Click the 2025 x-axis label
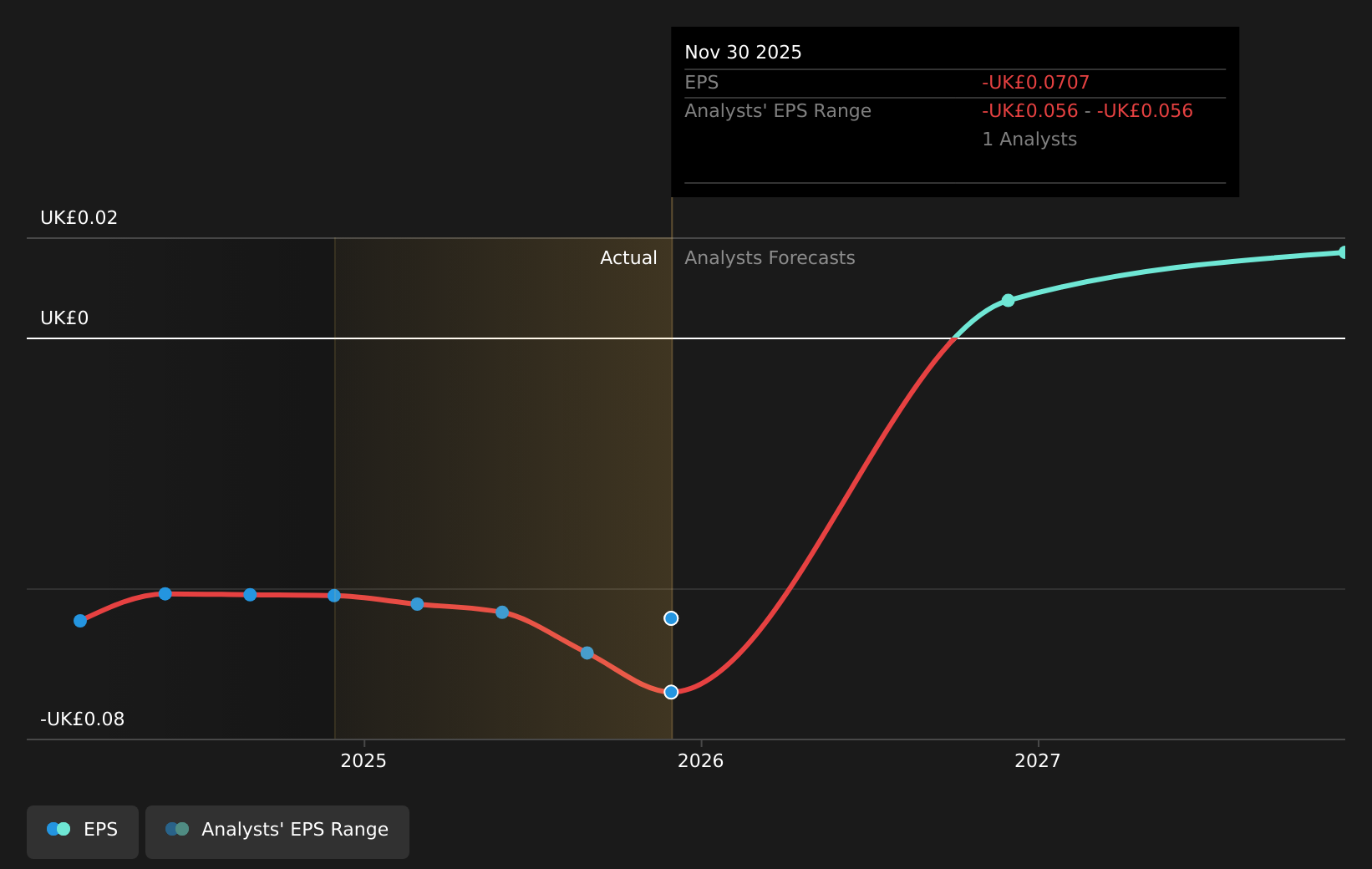The image size is (1372, 869). tap(363, 760)
